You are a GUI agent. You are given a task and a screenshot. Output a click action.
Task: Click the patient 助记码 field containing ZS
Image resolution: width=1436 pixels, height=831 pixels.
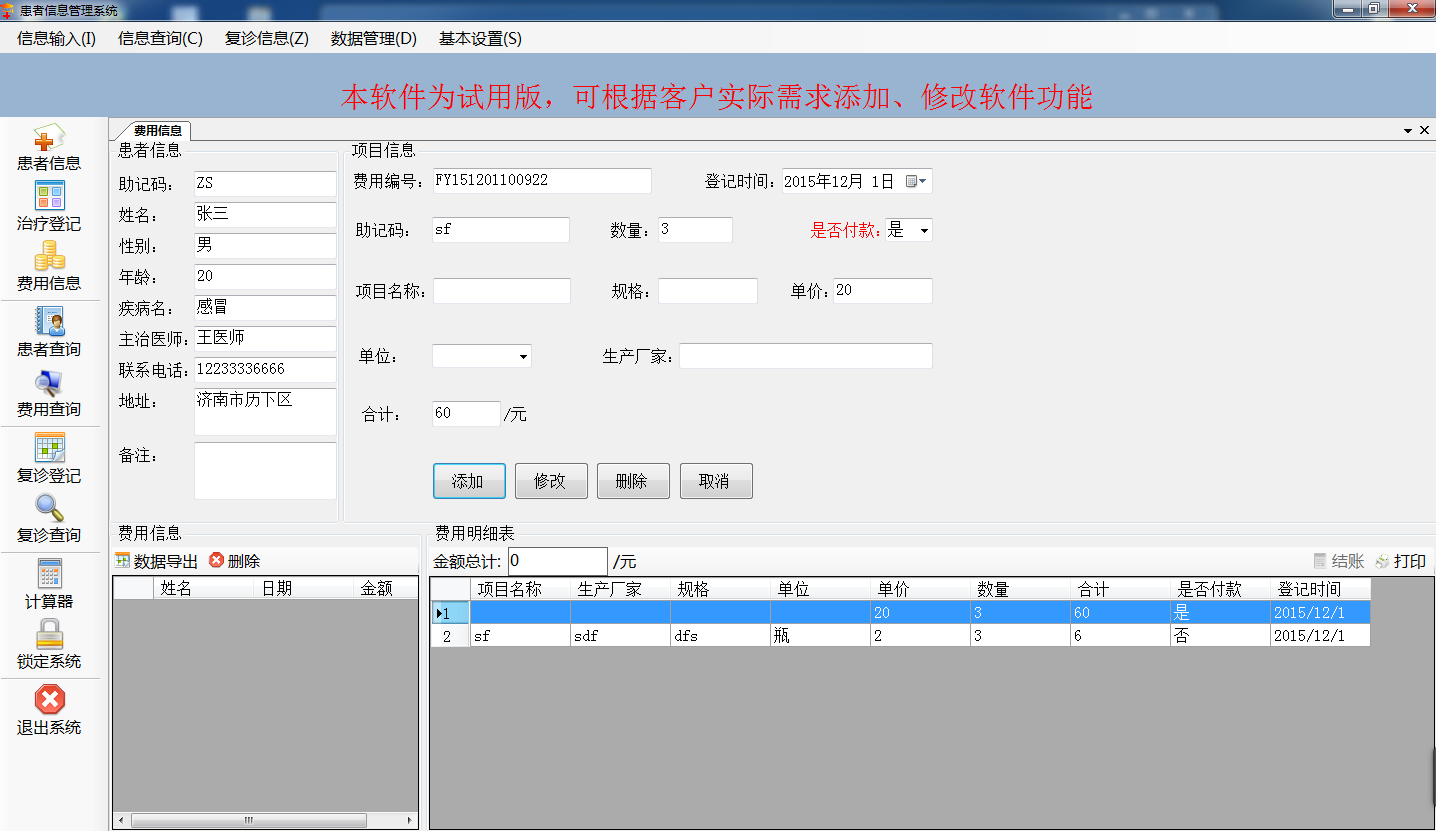coord(265,183)
